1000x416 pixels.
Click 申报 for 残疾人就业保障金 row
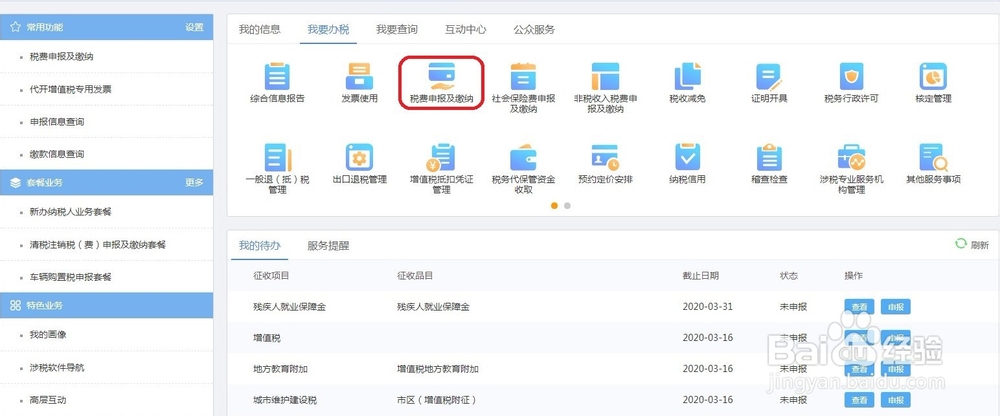(895, 307)
